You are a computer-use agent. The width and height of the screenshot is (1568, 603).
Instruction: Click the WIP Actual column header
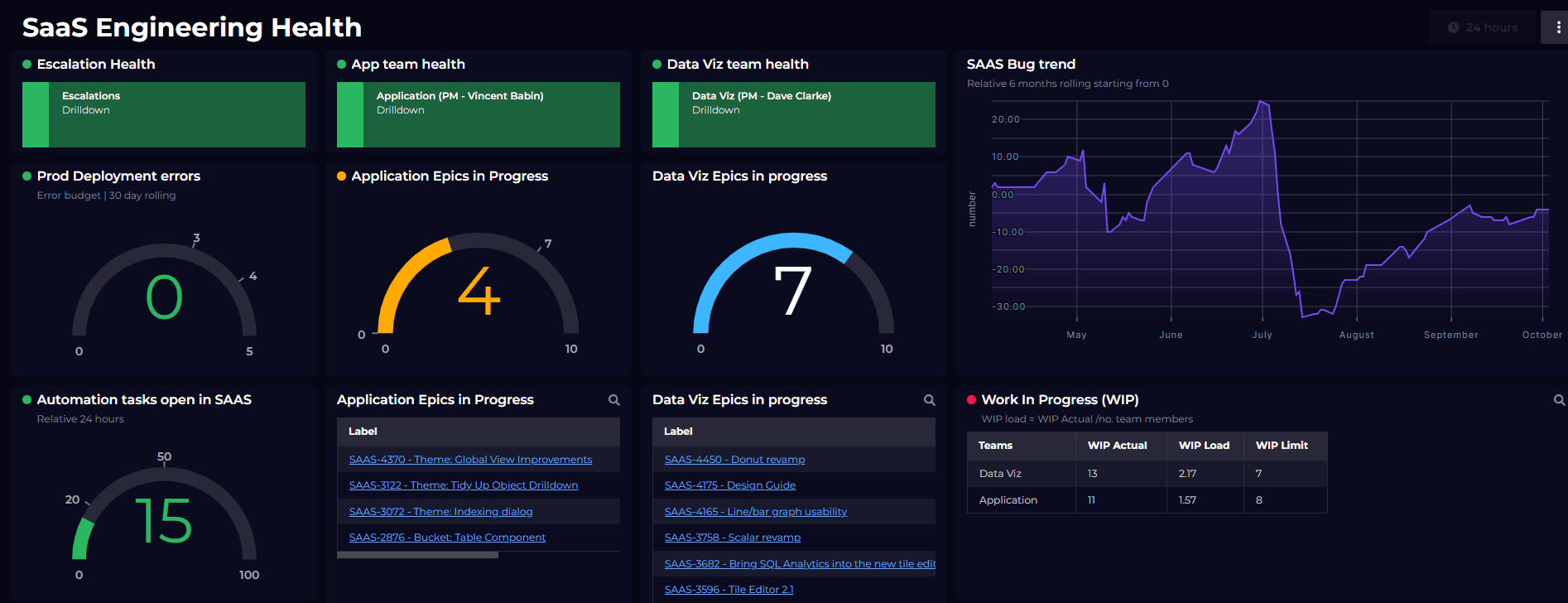1117,446
